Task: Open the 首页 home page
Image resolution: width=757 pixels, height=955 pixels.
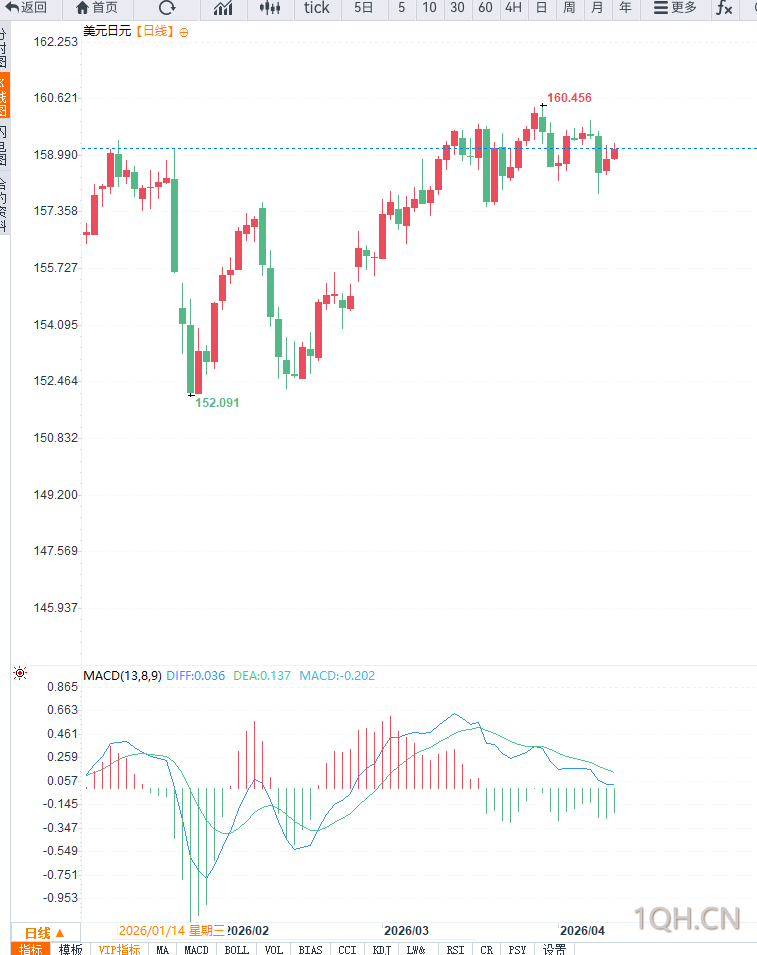Action: (x=97, y=8)
